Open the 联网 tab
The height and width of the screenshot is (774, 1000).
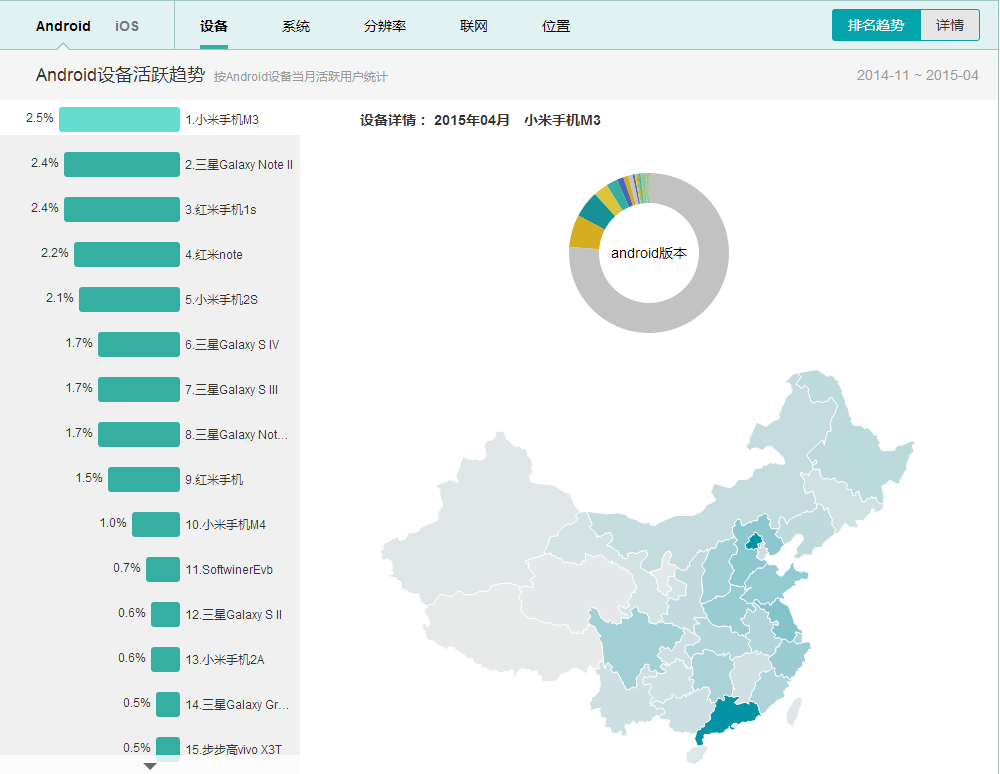click(x=474, y=26)
